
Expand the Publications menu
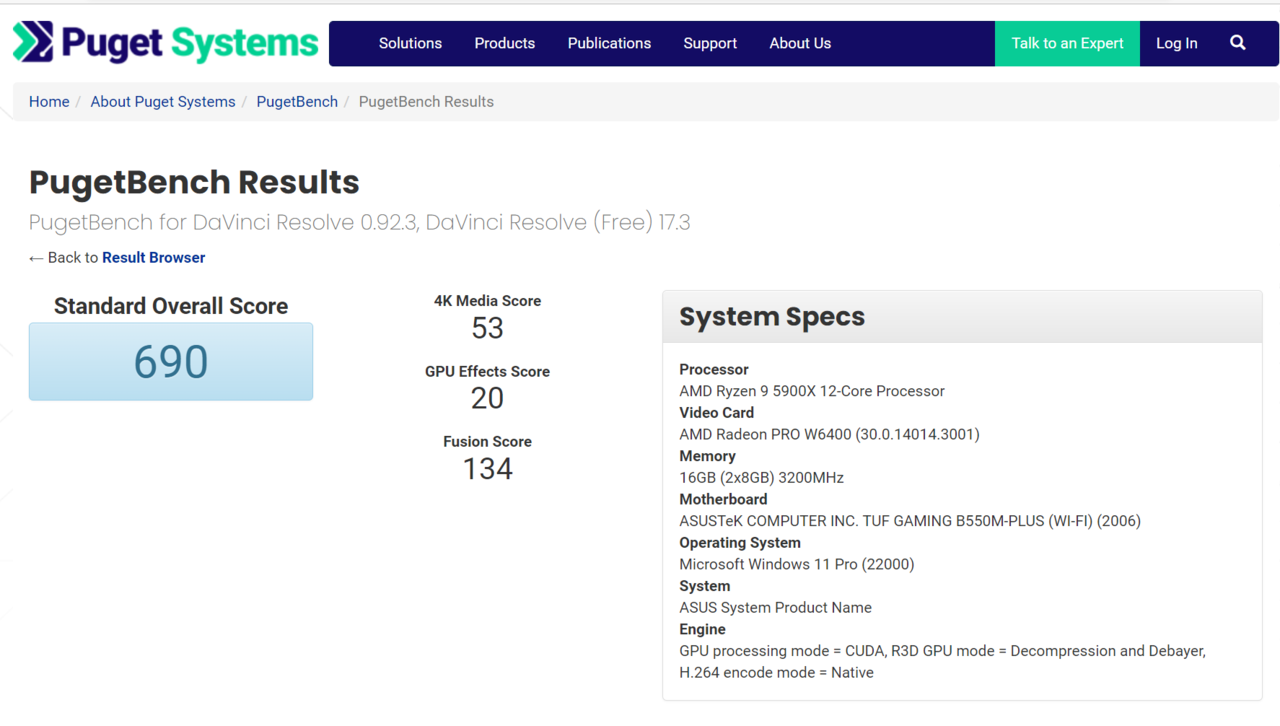tap(609, 43)
